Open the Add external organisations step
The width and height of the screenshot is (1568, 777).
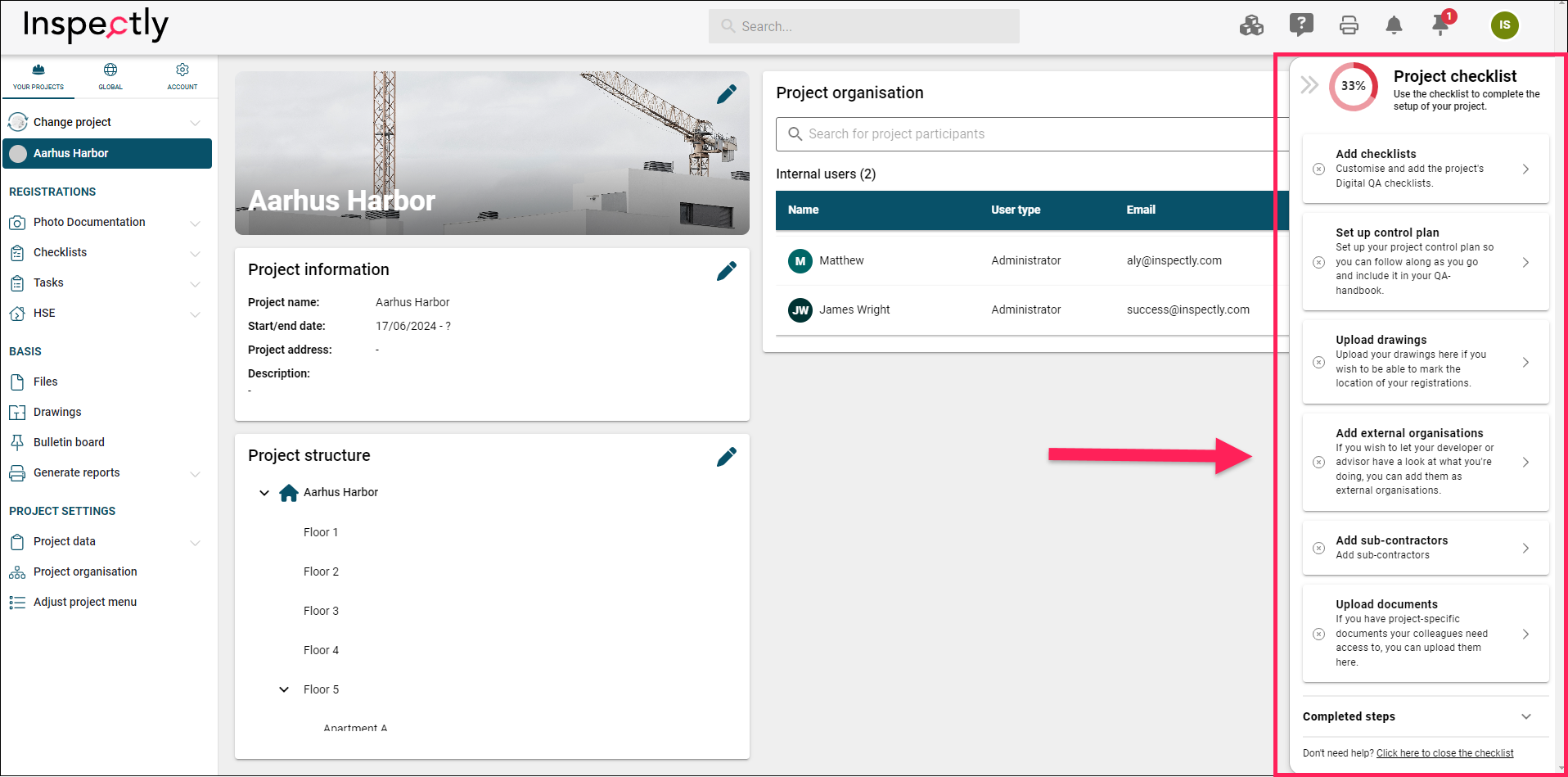point(1425,462)
